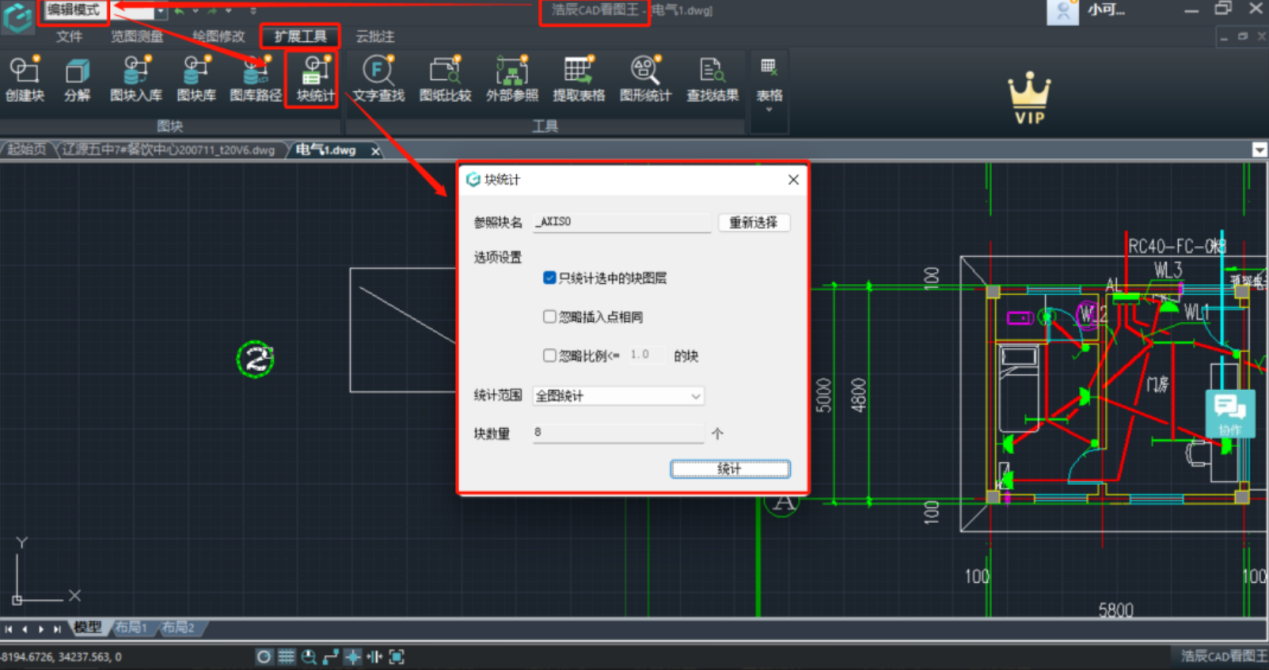This screenshot has width=1269, height=670.
Task: Open the user avatar profile
Action: pyautogui.click(x=1062, y=11)
